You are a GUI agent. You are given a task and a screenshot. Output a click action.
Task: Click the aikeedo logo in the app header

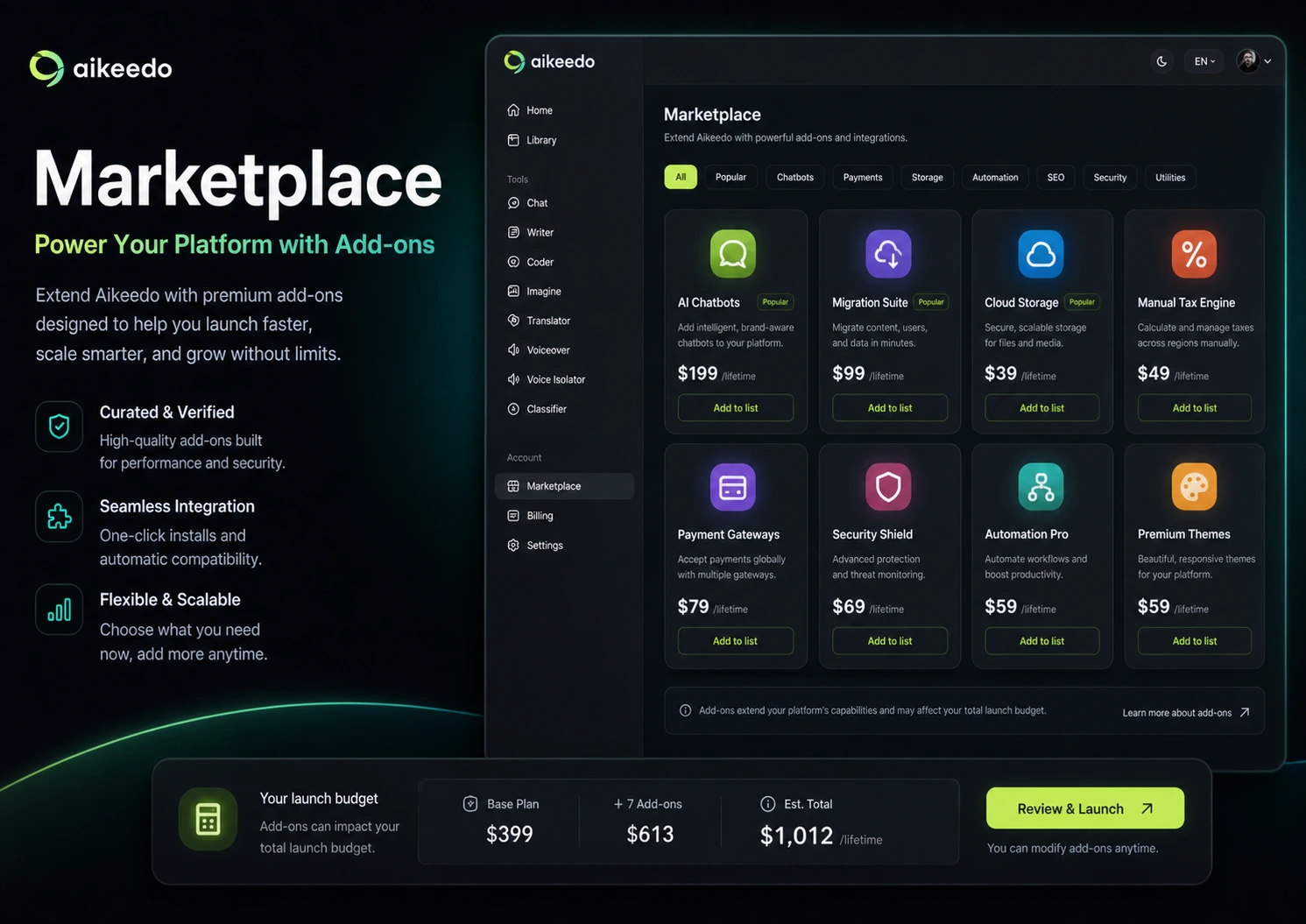tap(550, 61)
